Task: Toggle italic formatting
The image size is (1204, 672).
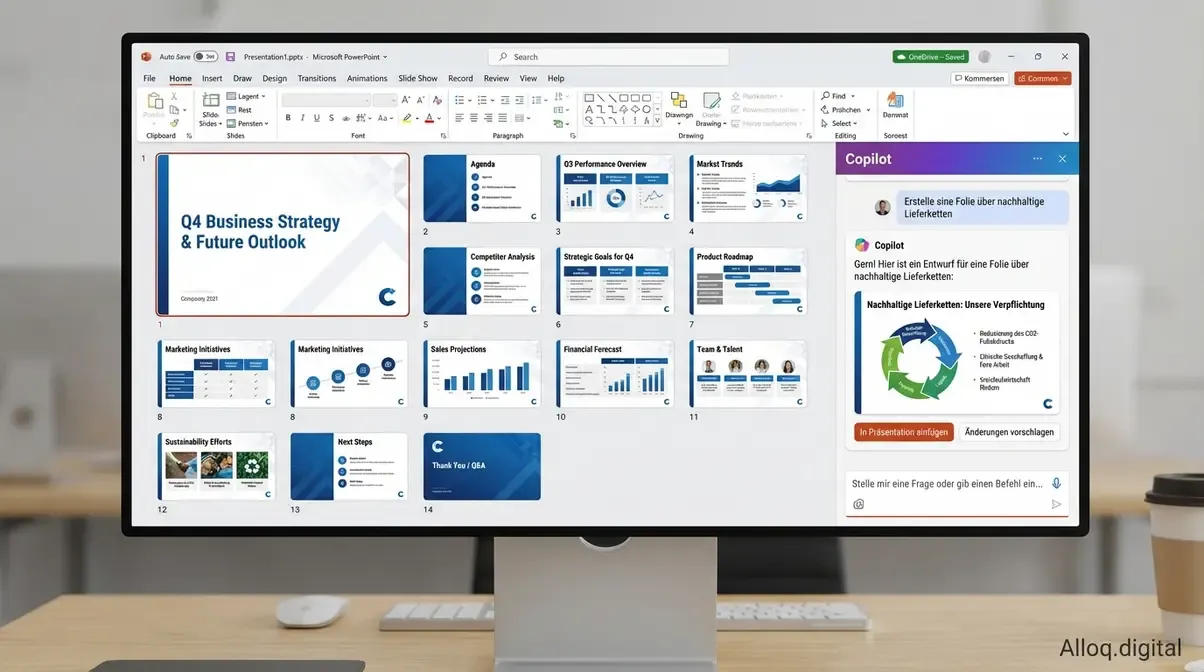Action: pos(303,118)
